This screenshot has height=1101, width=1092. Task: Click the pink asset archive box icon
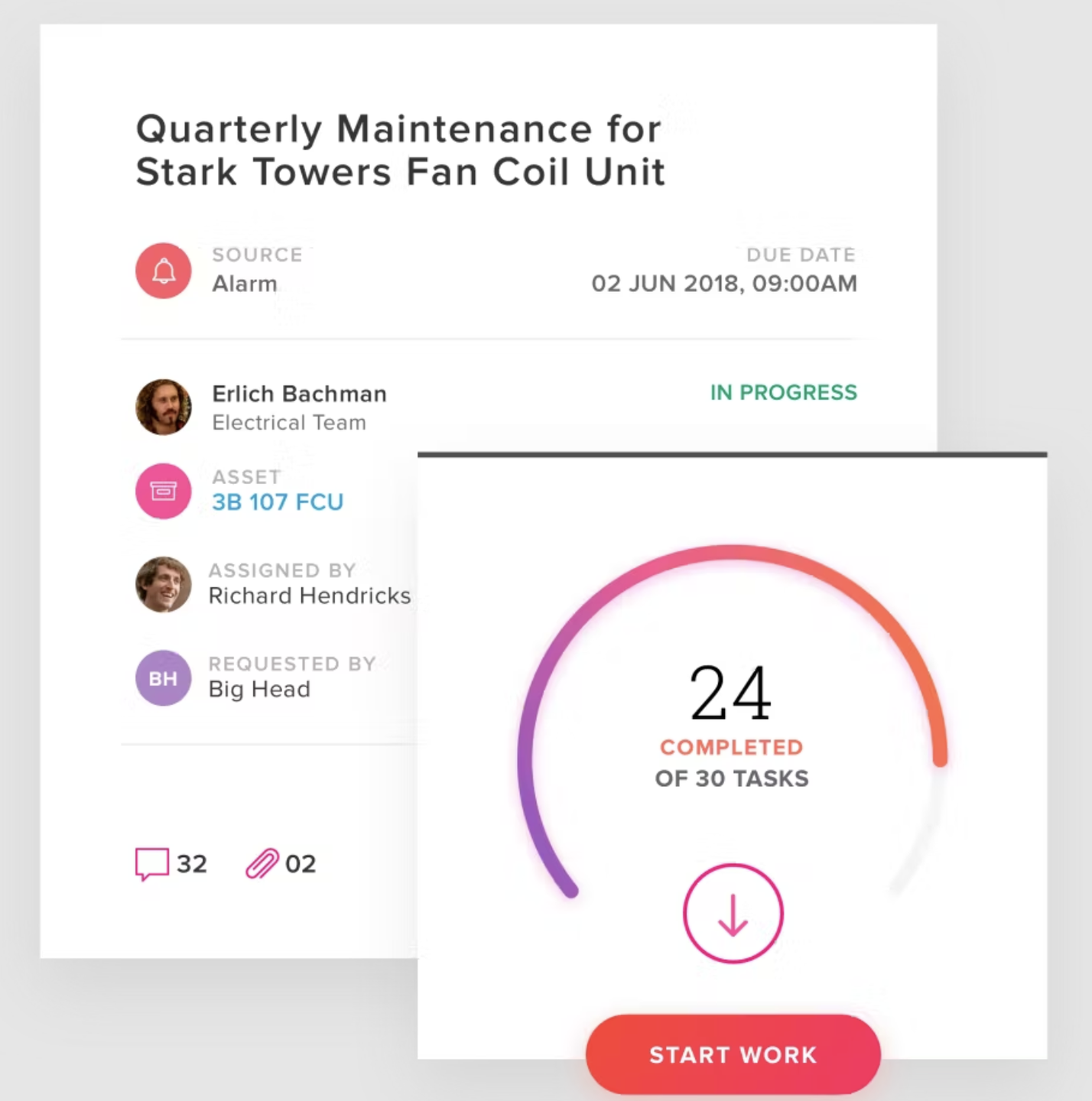click(x=163, y=491)
